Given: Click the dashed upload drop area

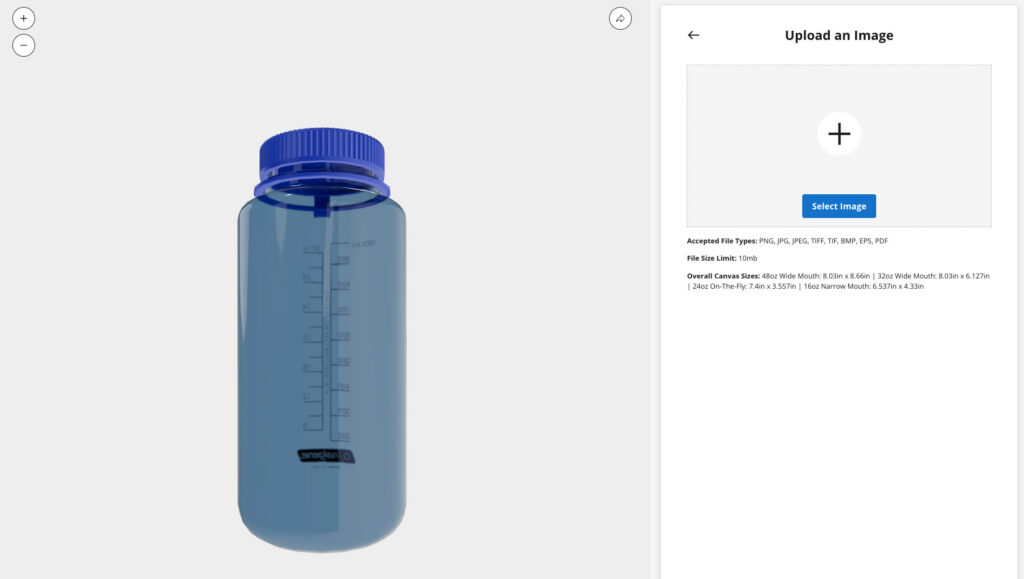Looking at the screenshot, I should [839, 146].
